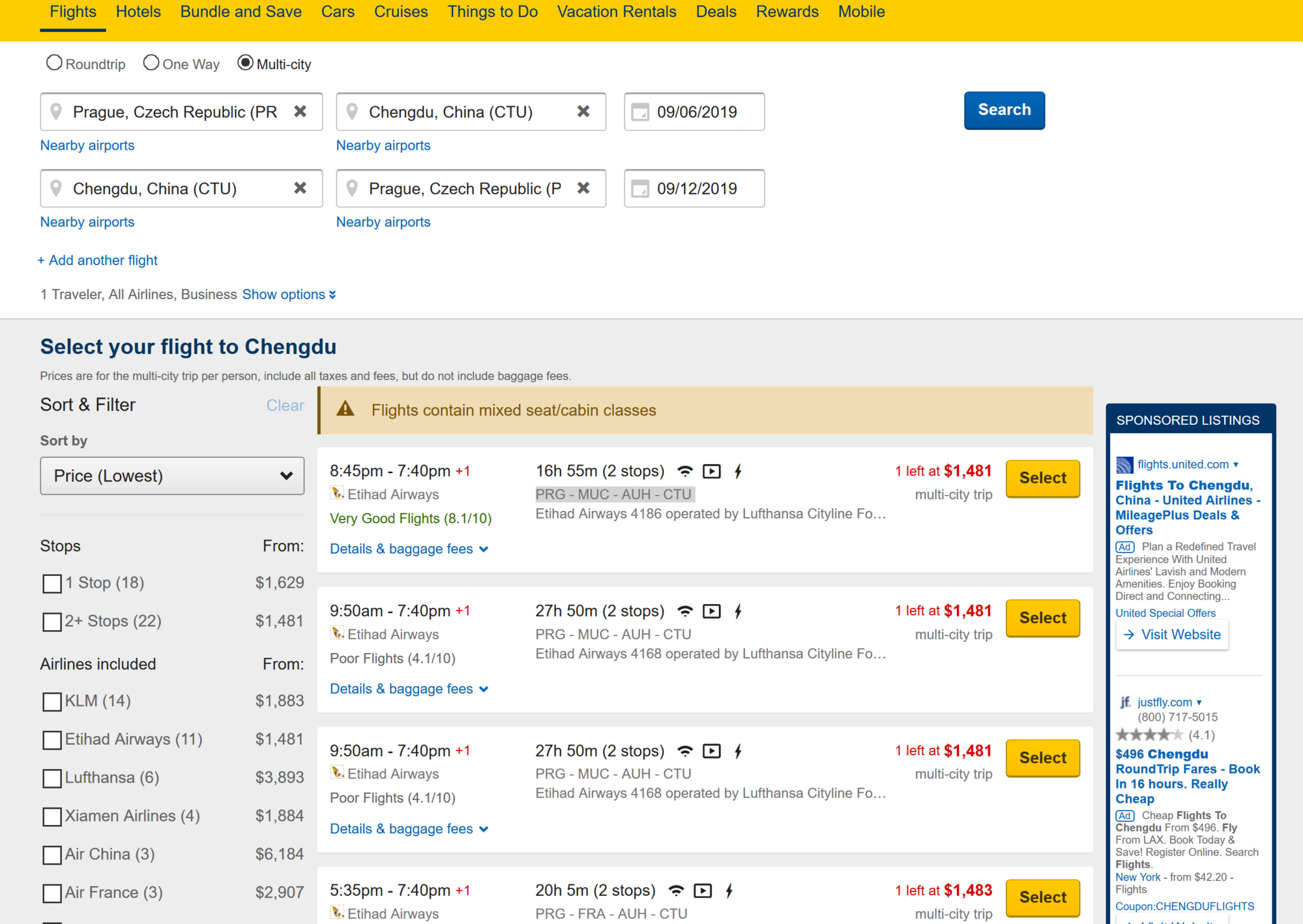Click power outlet icon on 20h 5m flight
The image size is (1303, 924).
pos(729,890)
